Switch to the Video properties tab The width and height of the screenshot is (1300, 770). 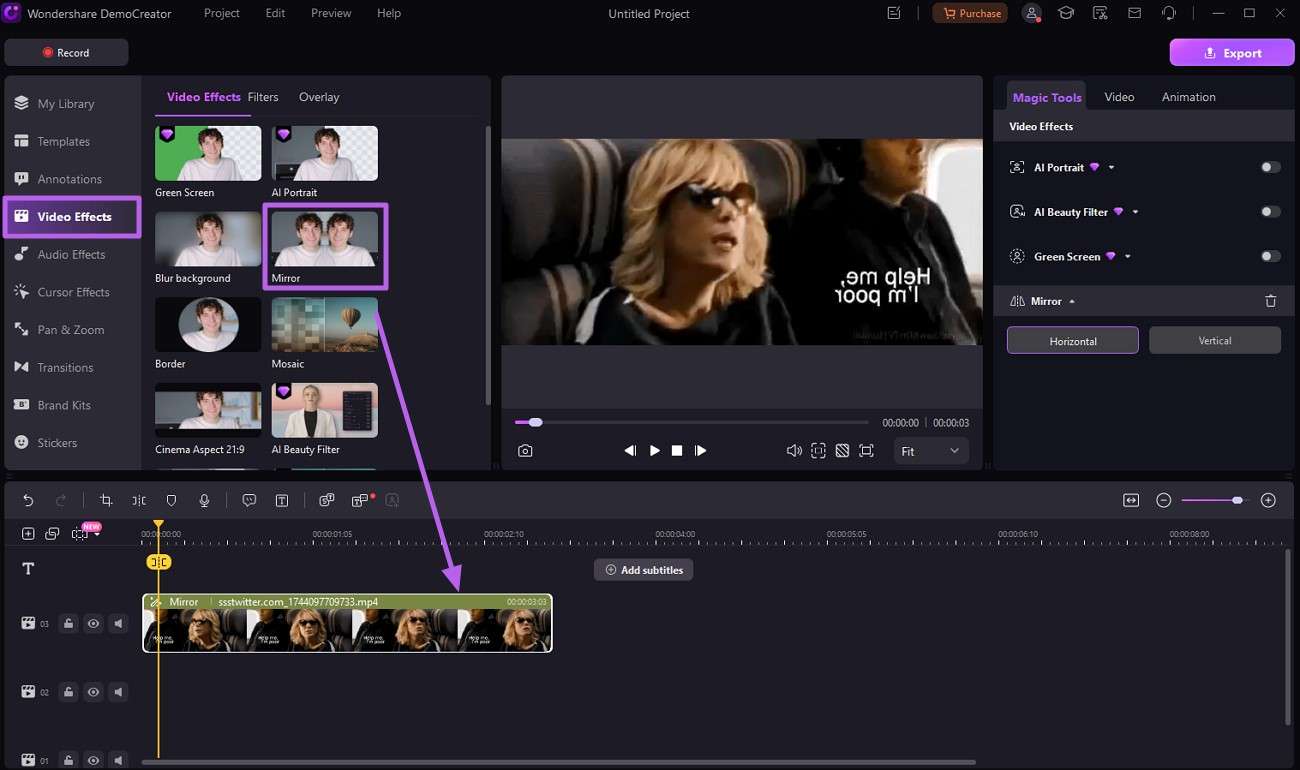(1119, 97)
